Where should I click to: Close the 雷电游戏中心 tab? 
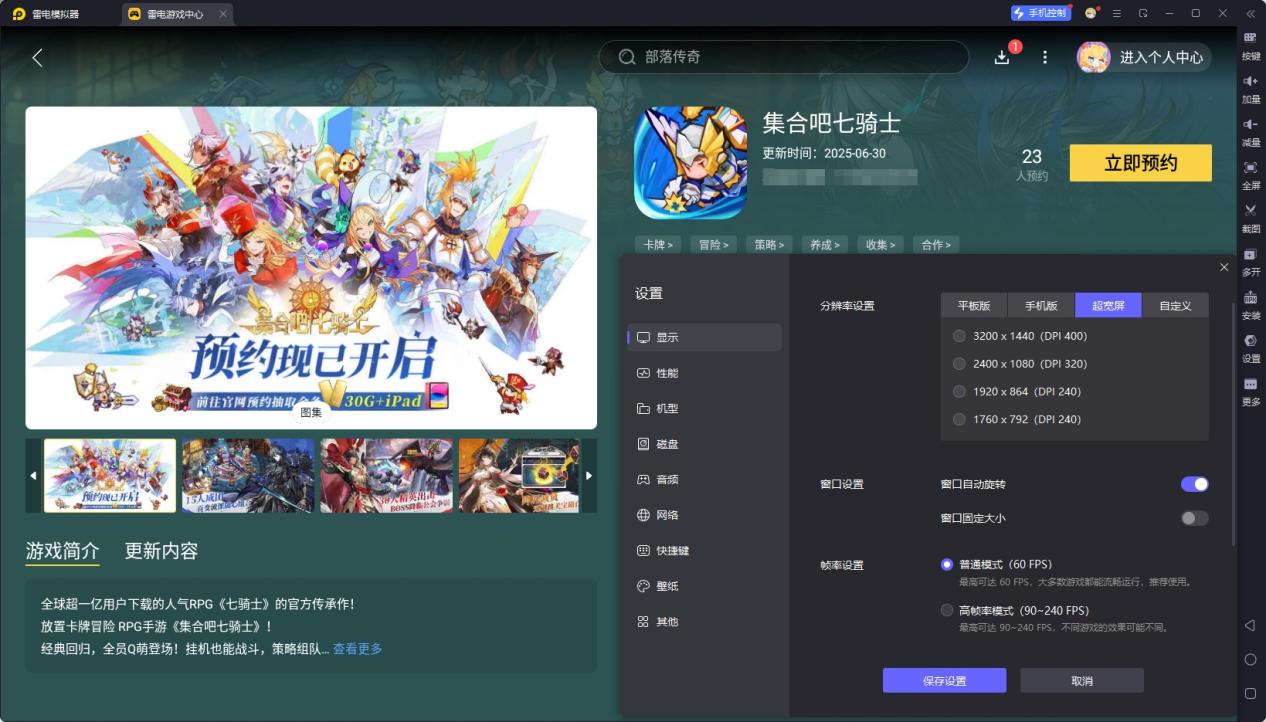coord(223,14)
